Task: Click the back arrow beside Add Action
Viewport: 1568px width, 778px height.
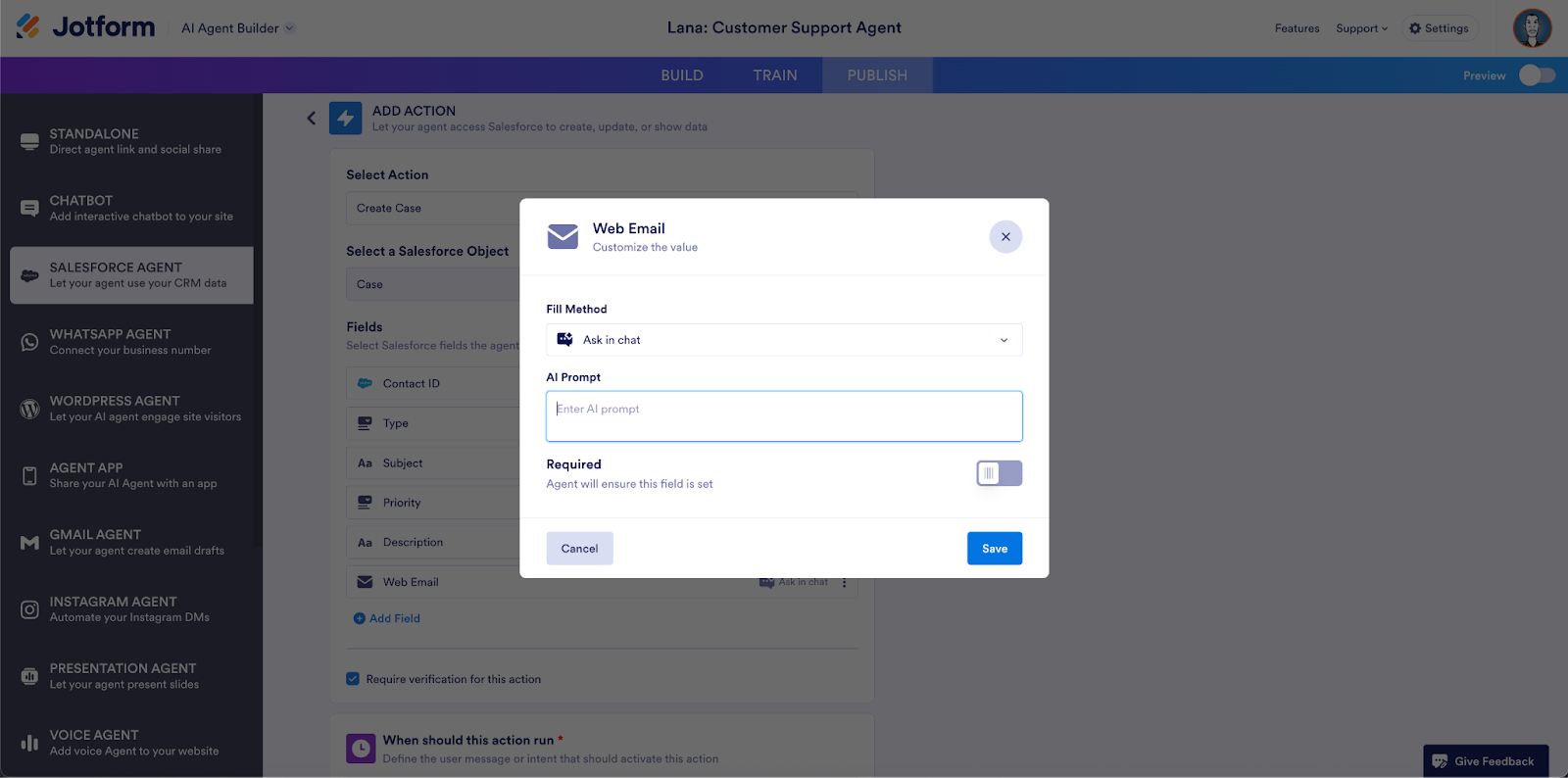Action: [312, 119]
